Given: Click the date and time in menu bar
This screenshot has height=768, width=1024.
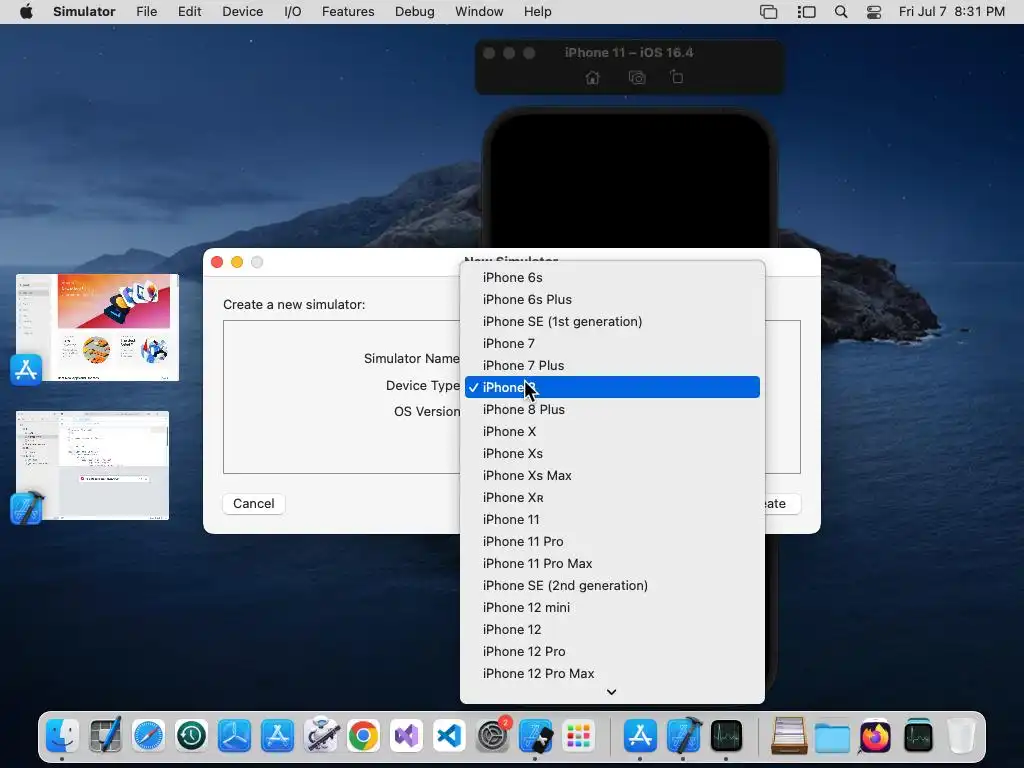Looking at the screenshot, I should tap(952, 12).
